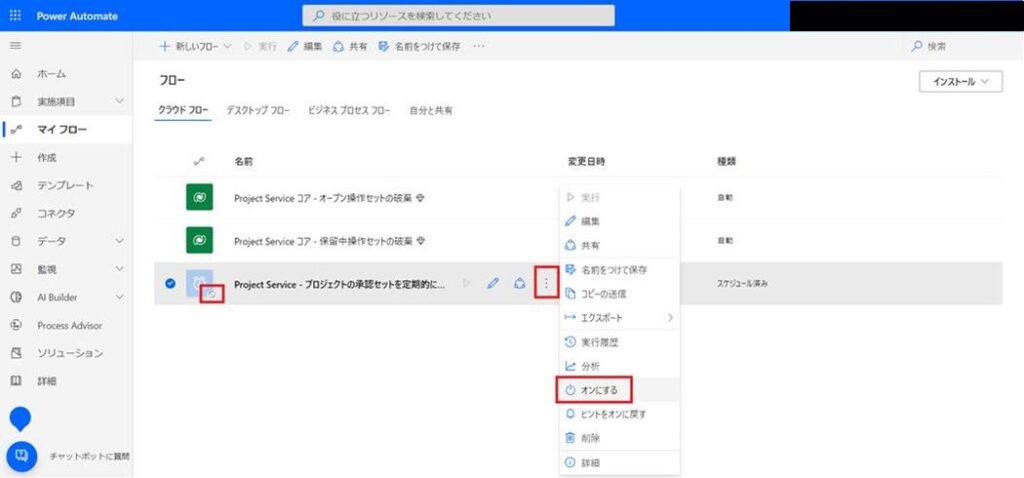Open データ in the sidebar
The height and width of the screenshot is (478, 1024).
coord(51,241)
